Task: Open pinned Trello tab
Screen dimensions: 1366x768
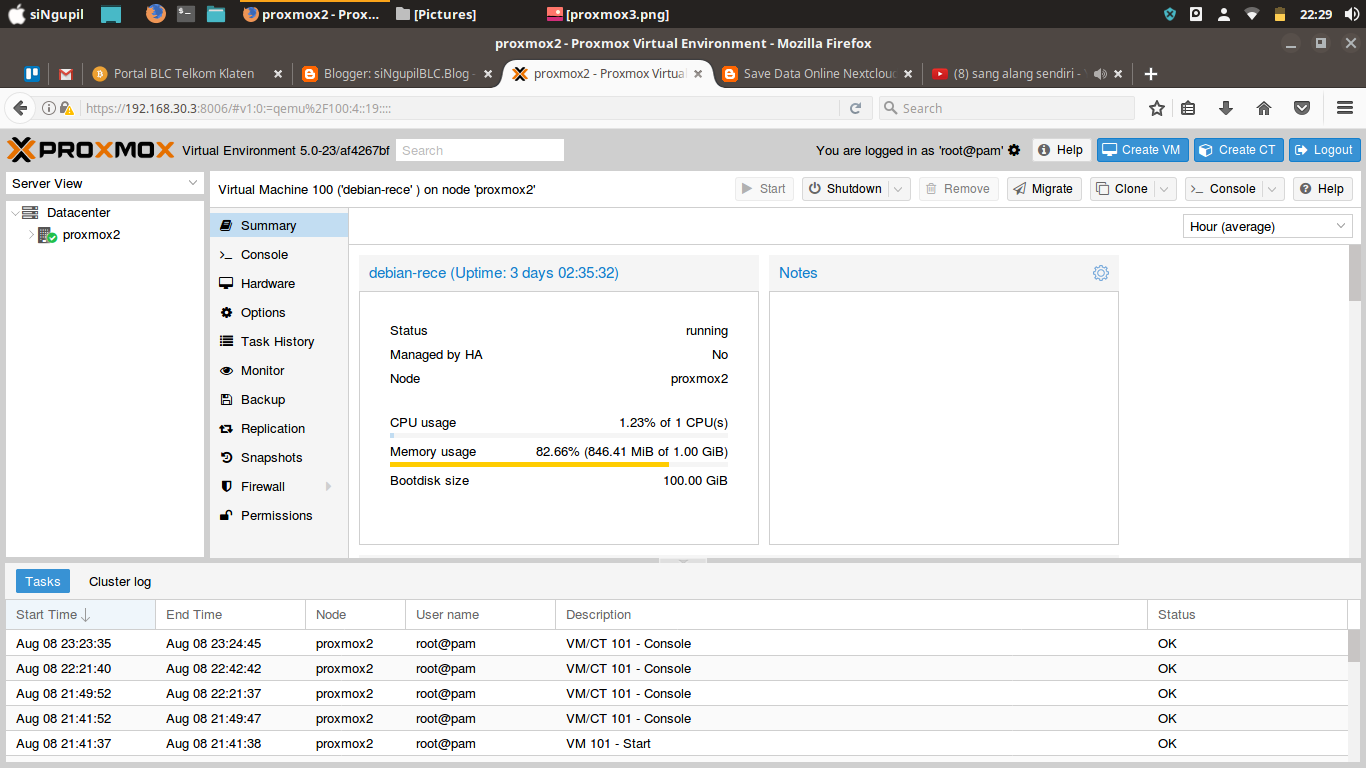Action: point(32,74)
